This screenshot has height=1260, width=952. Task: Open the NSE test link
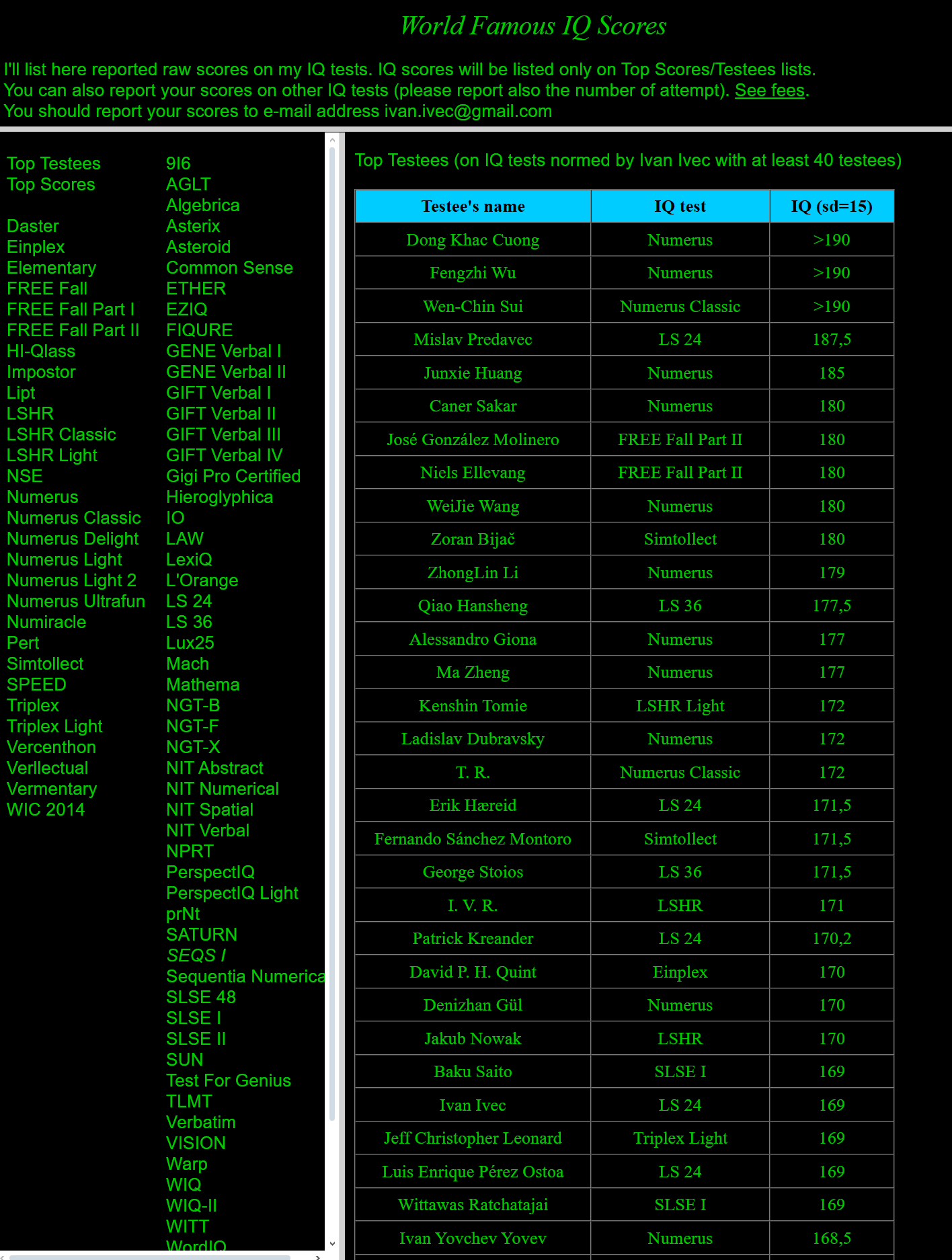point(25,476)
